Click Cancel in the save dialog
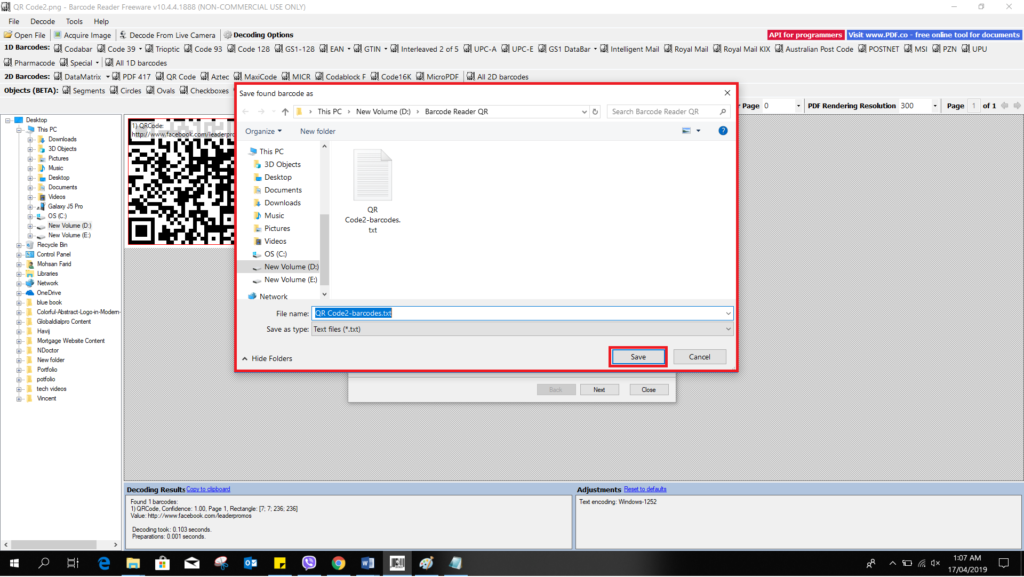 [x=699, y=357]
